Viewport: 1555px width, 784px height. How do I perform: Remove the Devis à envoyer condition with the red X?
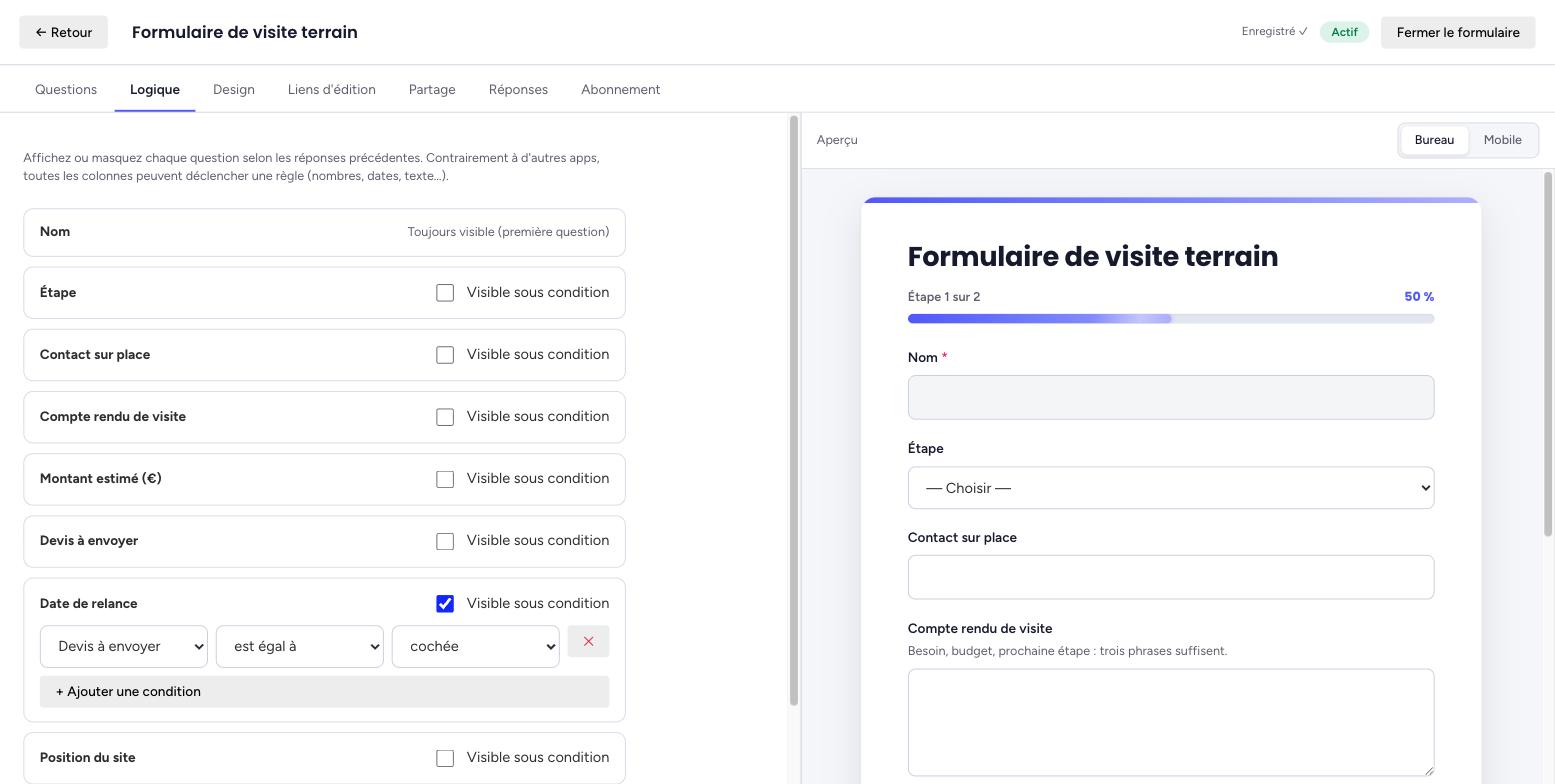[x=588, y=641]
